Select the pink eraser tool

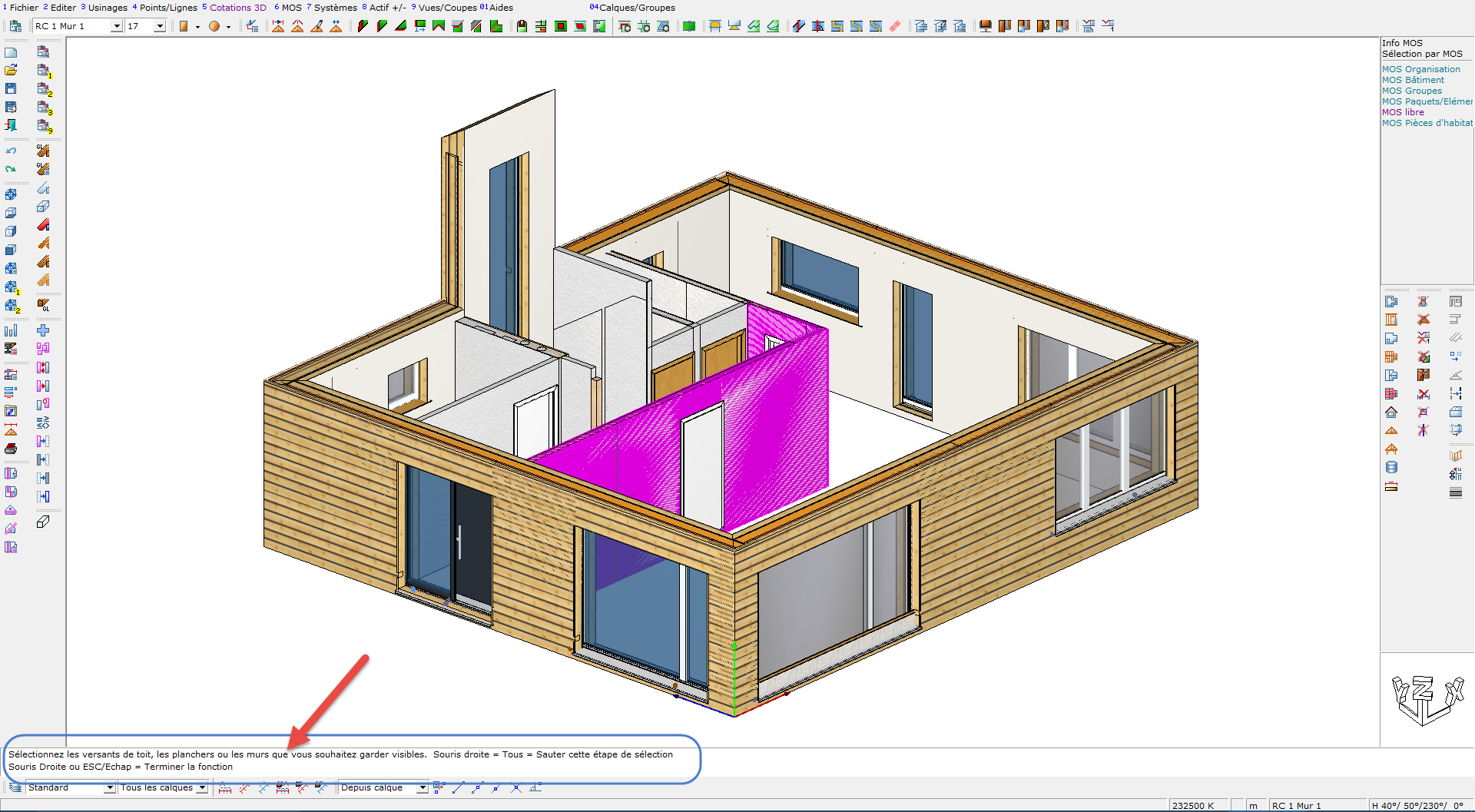895,26
